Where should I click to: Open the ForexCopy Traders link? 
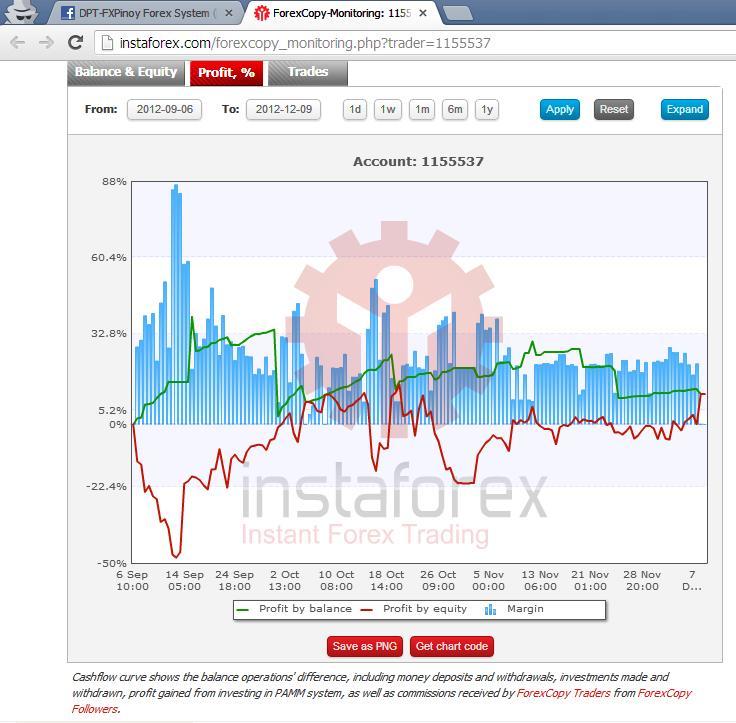(563, 693)
